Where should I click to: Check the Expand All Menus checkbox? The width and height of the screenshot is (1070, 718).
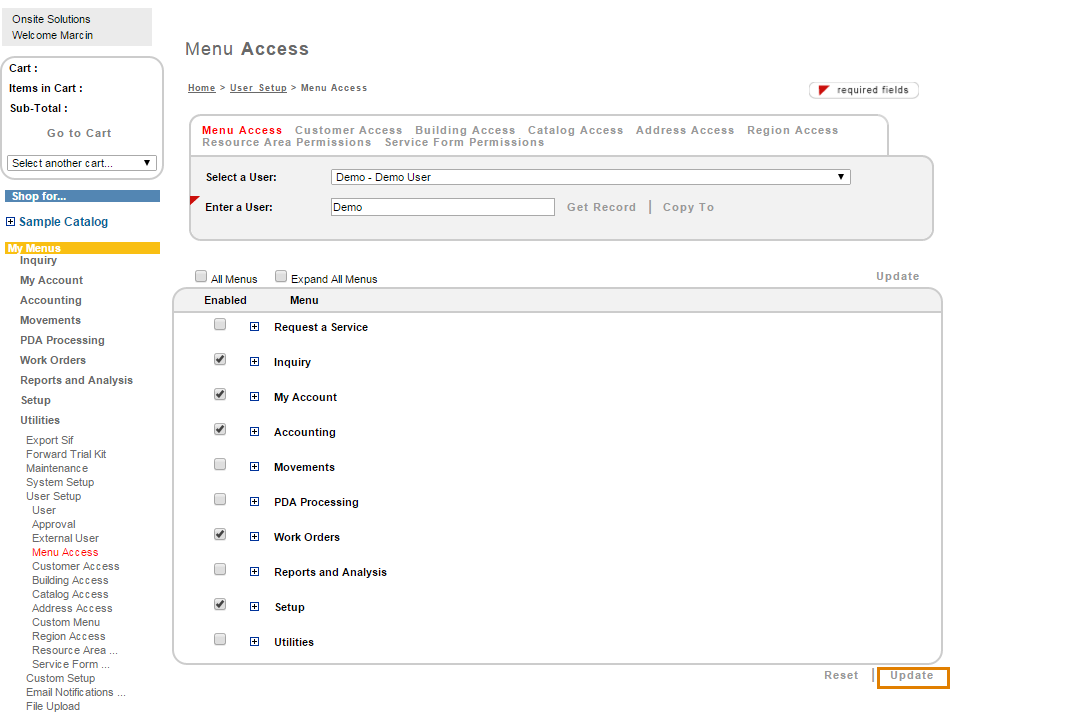click(281, 277)
